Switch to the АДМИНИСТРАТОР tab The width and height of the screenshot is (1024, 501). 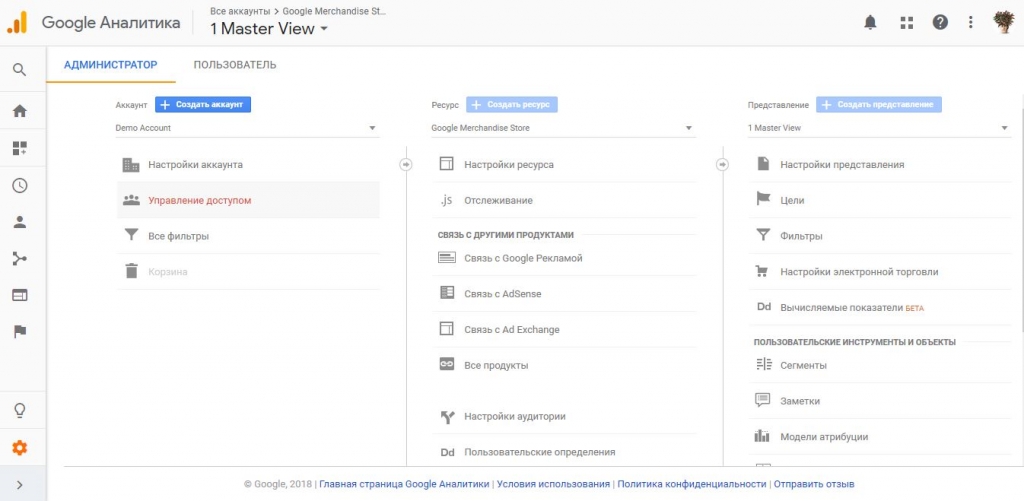pos(111,65)
